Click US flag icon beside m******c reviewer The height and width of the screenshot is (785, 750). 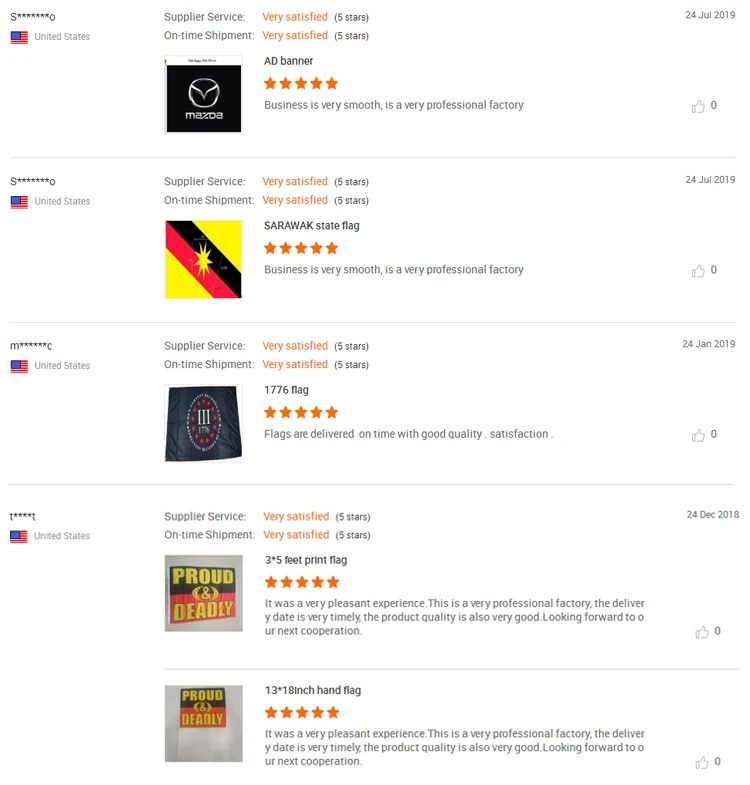click(20, 366)
